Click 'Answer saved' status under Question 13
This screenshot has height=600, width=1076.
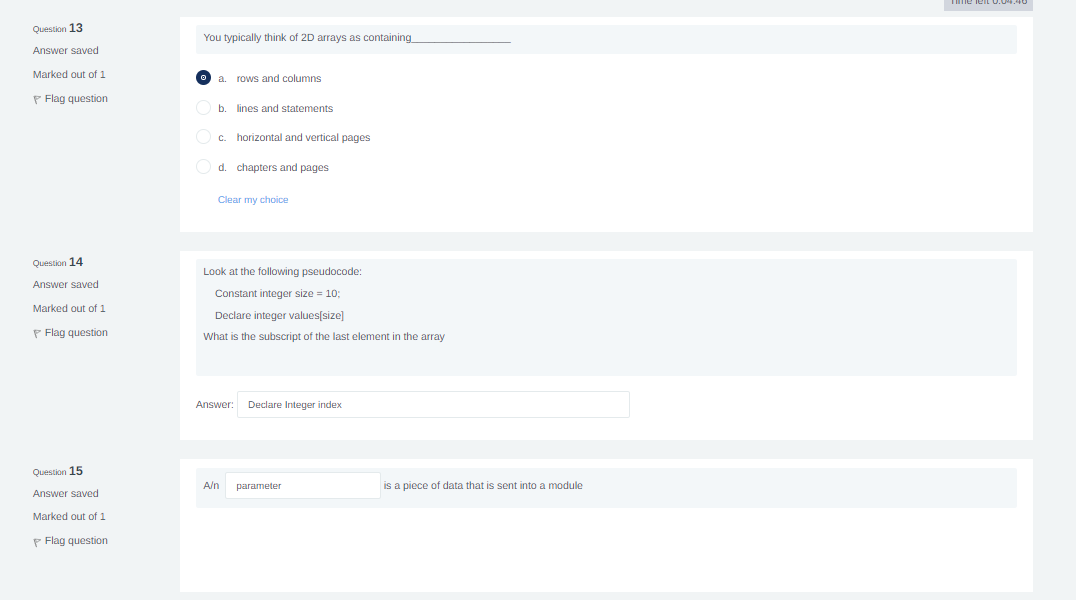66,51
